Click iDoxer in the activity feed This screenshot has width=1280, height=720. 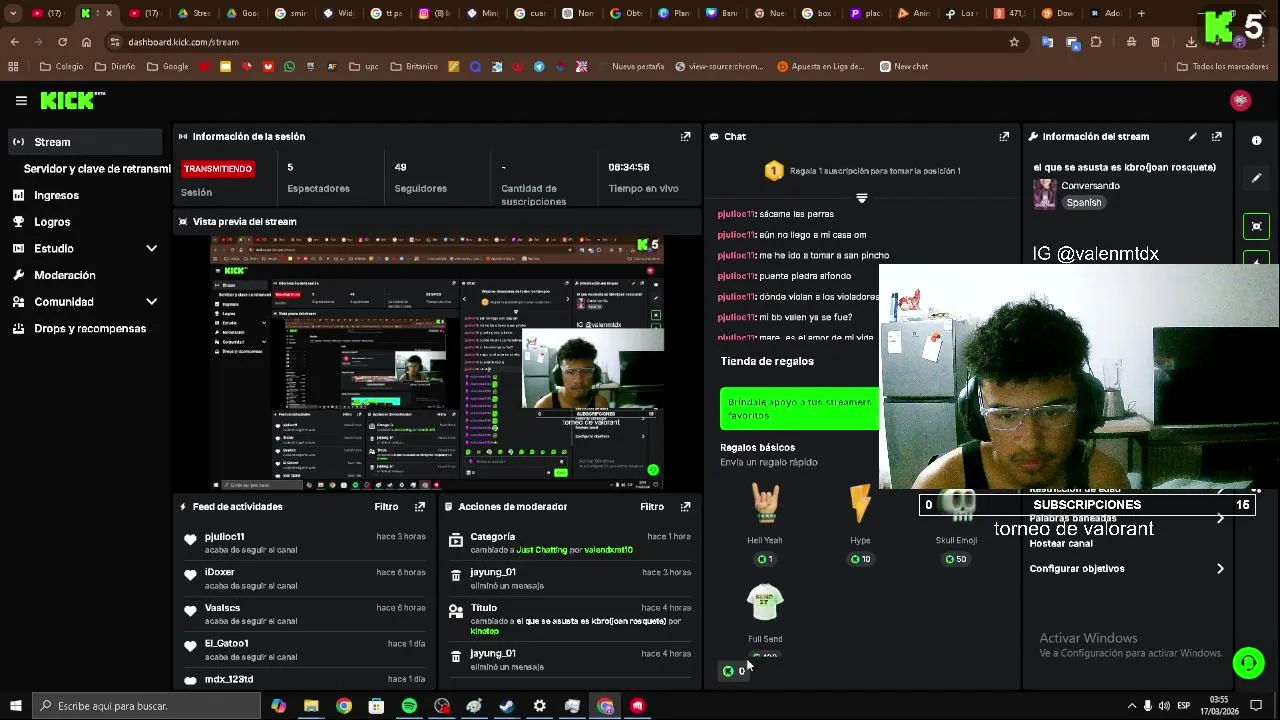point(220,572)
